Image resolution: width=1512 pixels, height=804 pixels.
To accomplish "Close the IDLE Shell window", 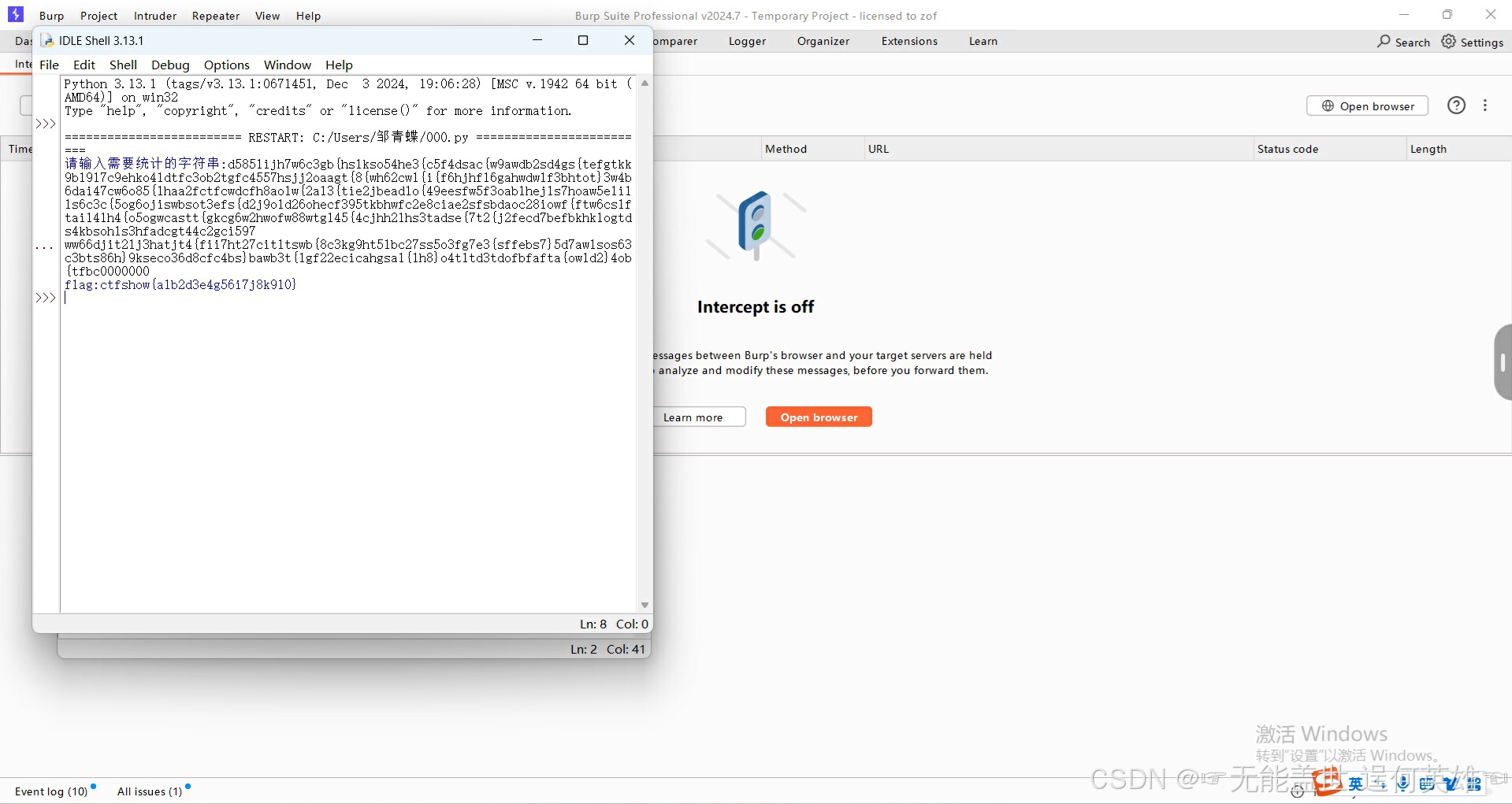I will [630, 40].
